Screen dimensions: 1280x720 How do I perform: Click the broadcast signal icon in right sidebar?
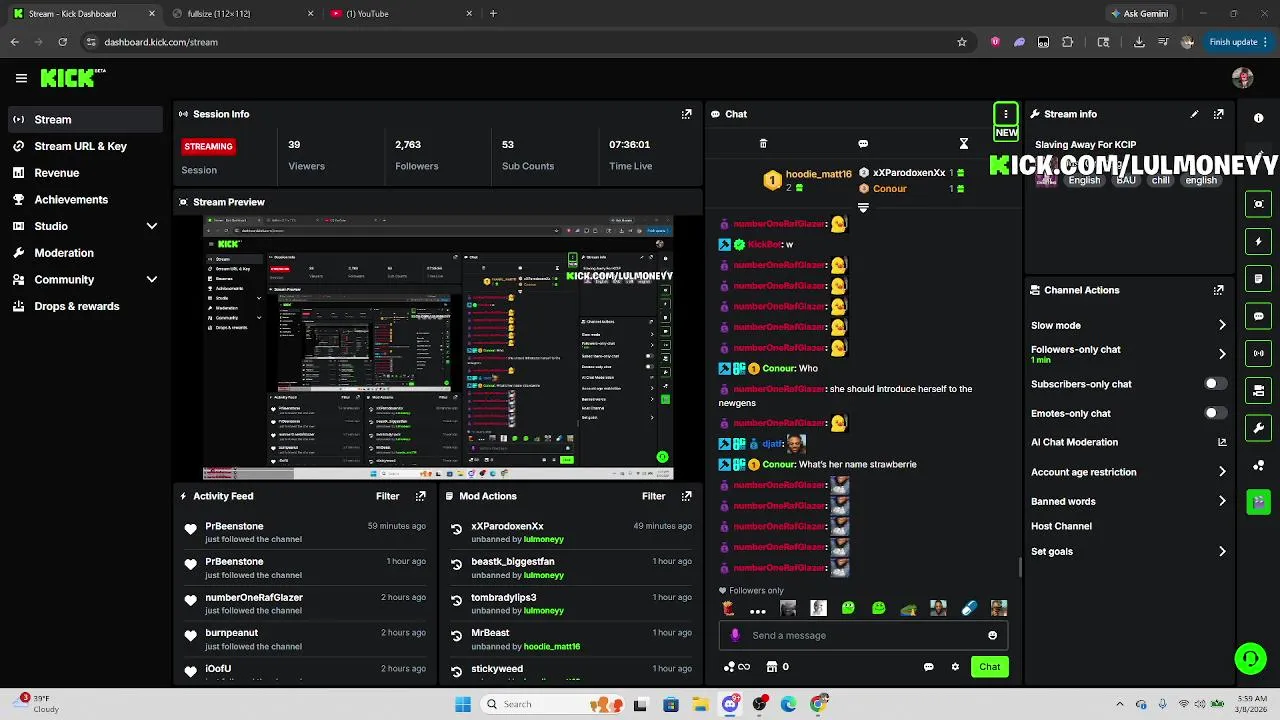pos(1258,353)
